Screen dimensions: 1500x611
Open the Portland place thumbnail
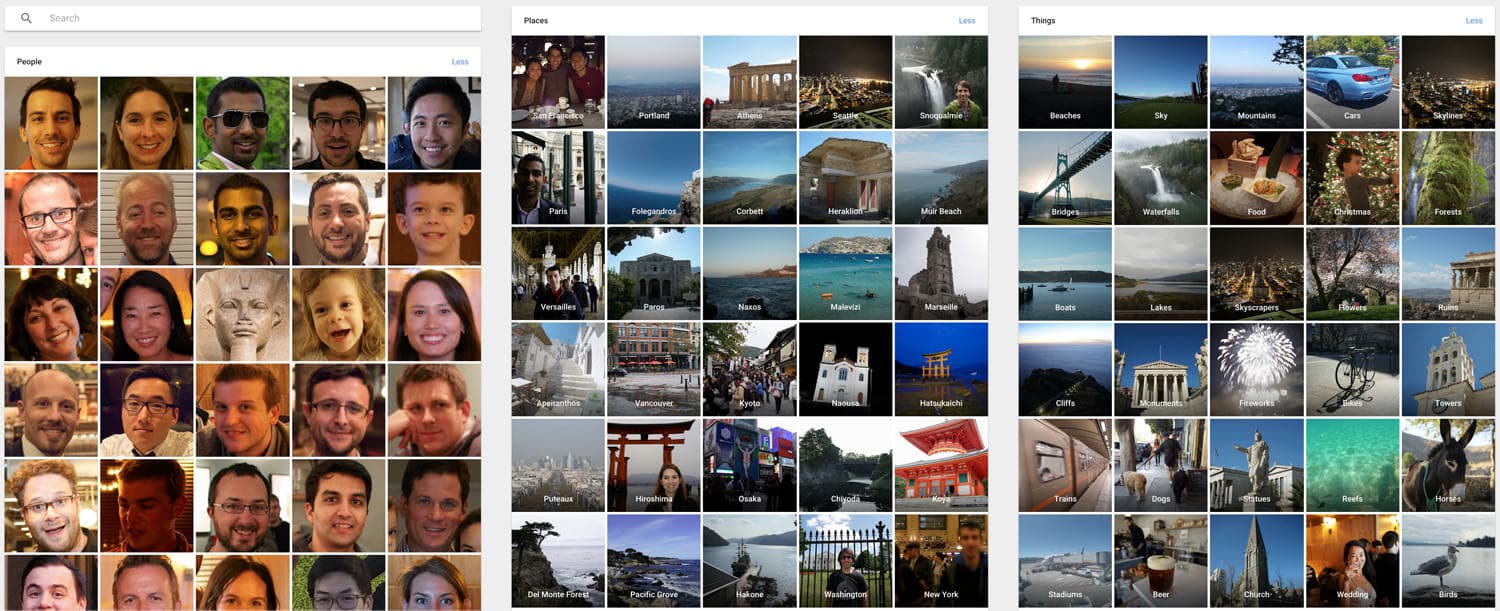[x=654, y=82]
